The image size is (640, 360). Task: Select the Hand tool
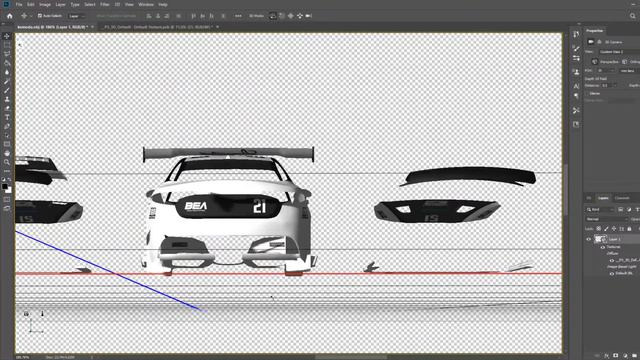click(7, 153)
